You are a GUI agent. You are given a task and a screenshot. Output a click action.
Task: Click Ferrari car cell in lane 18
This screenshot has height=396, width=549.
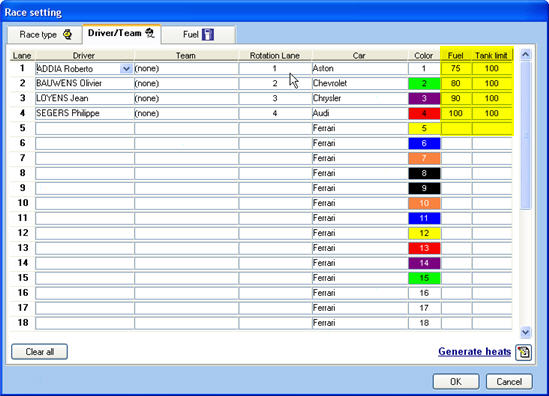(360, 323)
